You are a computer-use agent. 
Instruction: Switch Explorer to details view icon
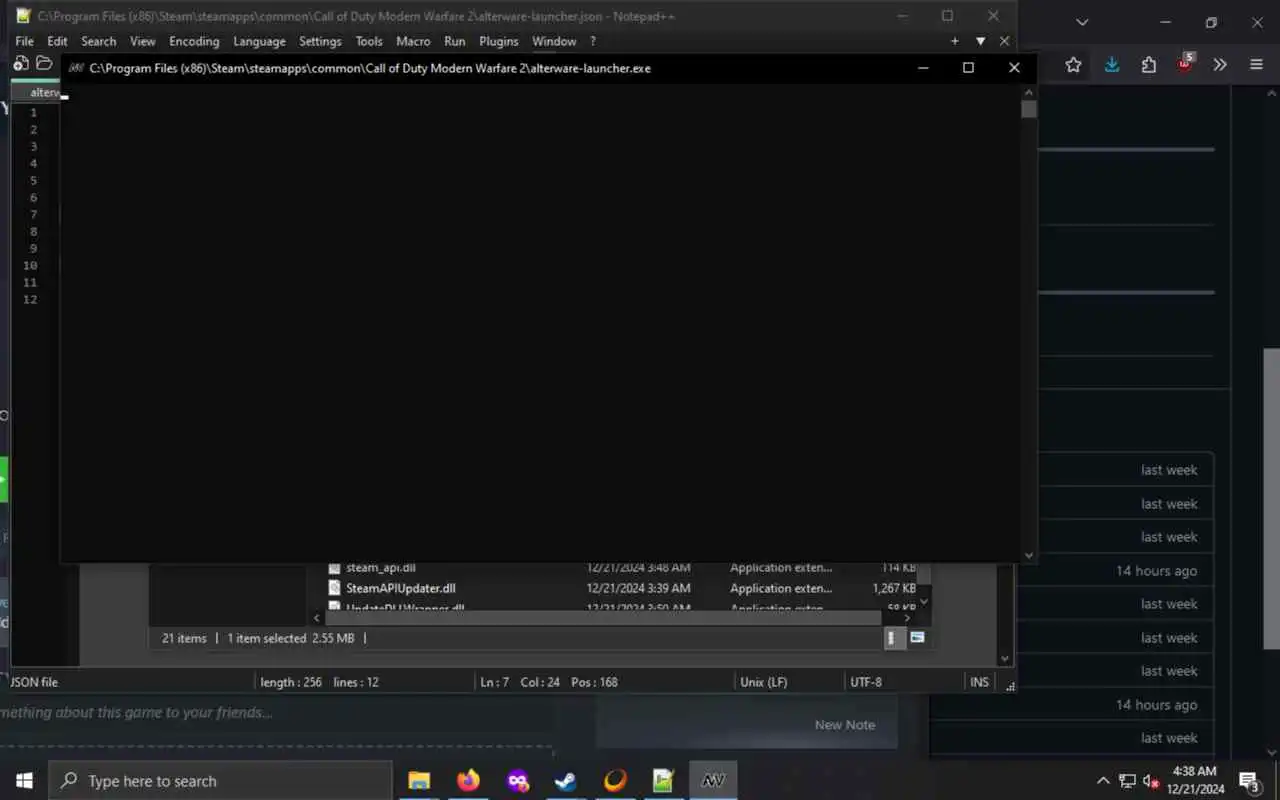pyautogui.click(x=894, y=638)
